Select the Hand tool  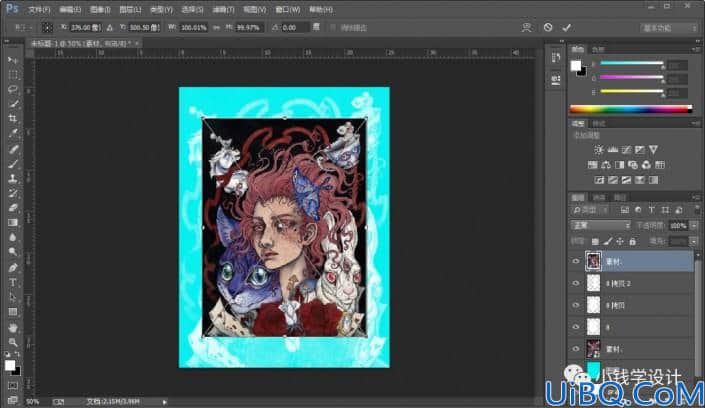[x=13, y=327]
